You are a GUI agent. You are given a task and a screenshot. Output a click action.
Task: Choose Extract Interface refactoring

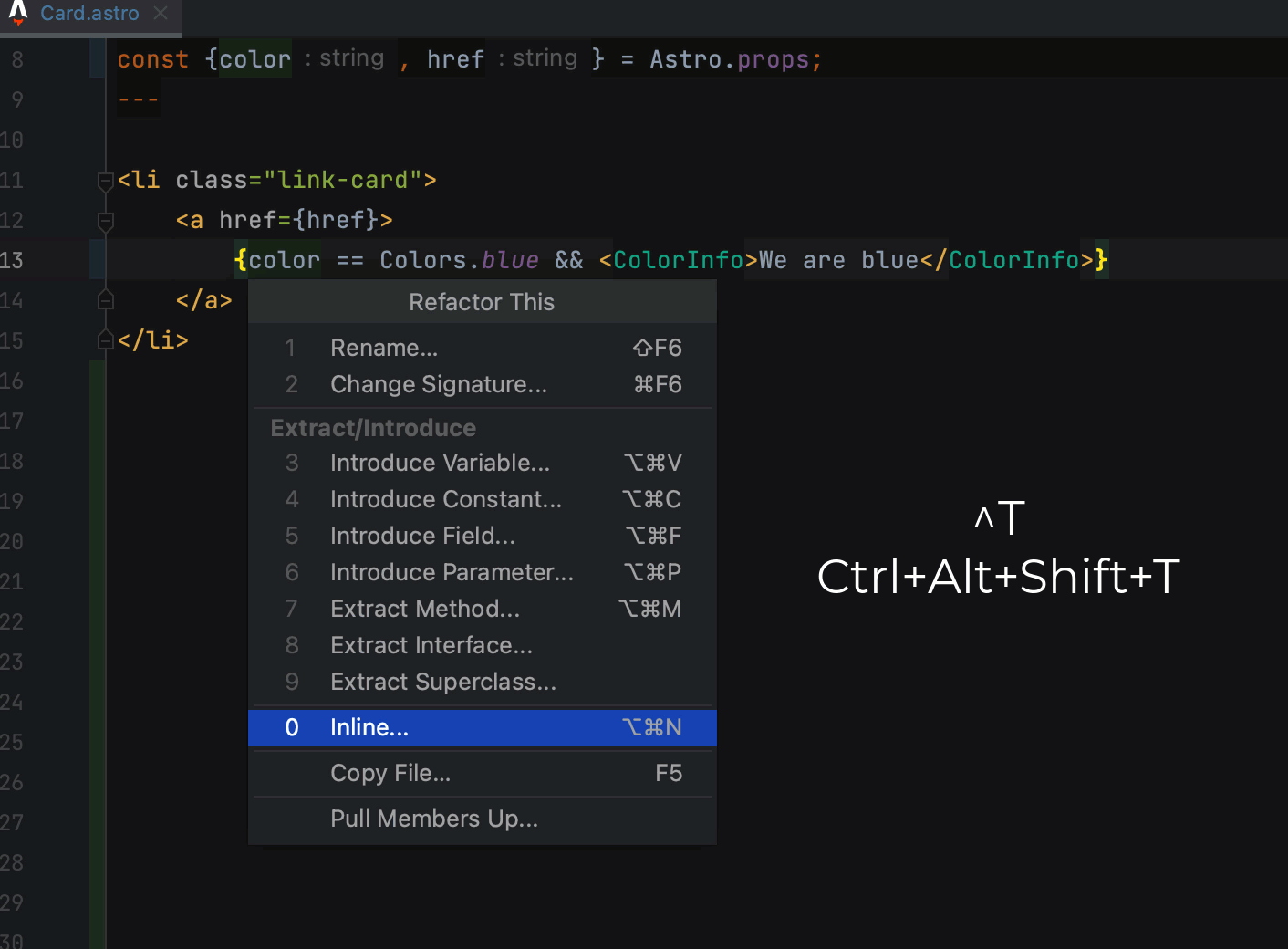click(431, 645)
